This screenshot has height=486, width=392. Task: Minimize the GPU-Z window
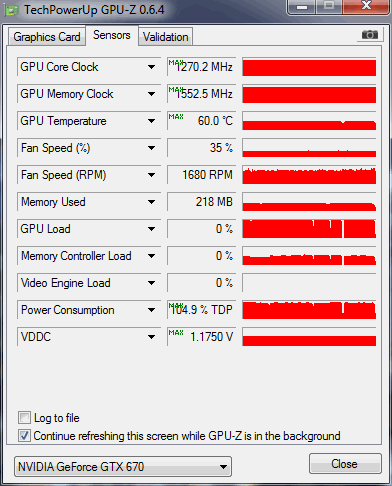coord(302,7)
